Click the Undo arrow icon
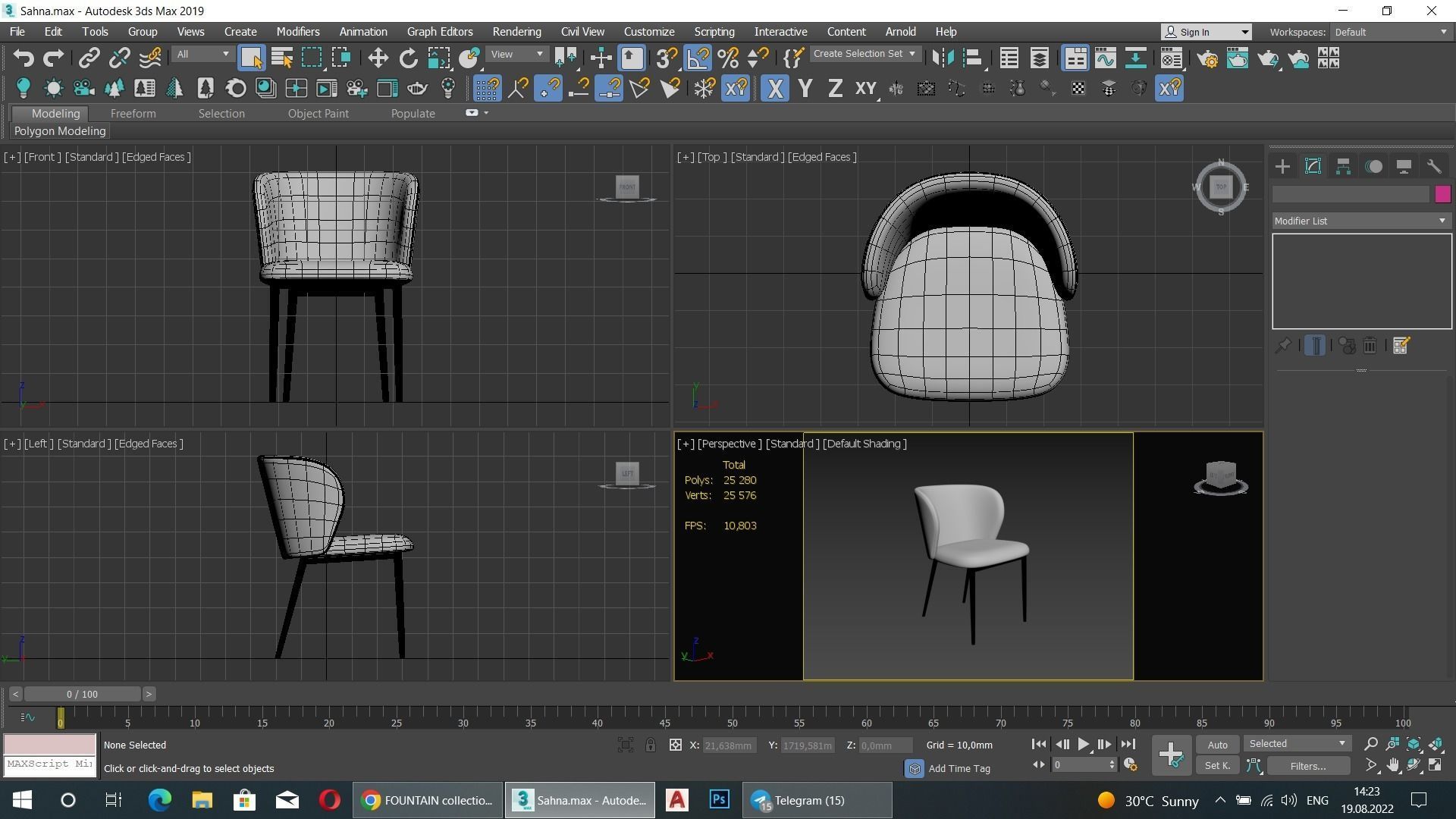Image resolution: width=1456 pixels, height=819 pixels. [x=24, y=58]
